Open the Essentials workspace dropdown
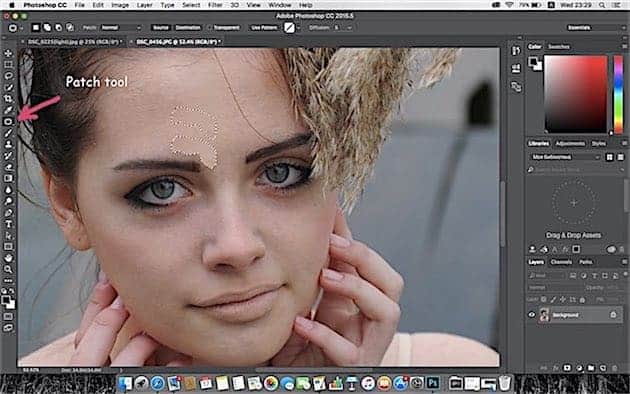Viewport: 630px width, 394px height. [596, 28]
